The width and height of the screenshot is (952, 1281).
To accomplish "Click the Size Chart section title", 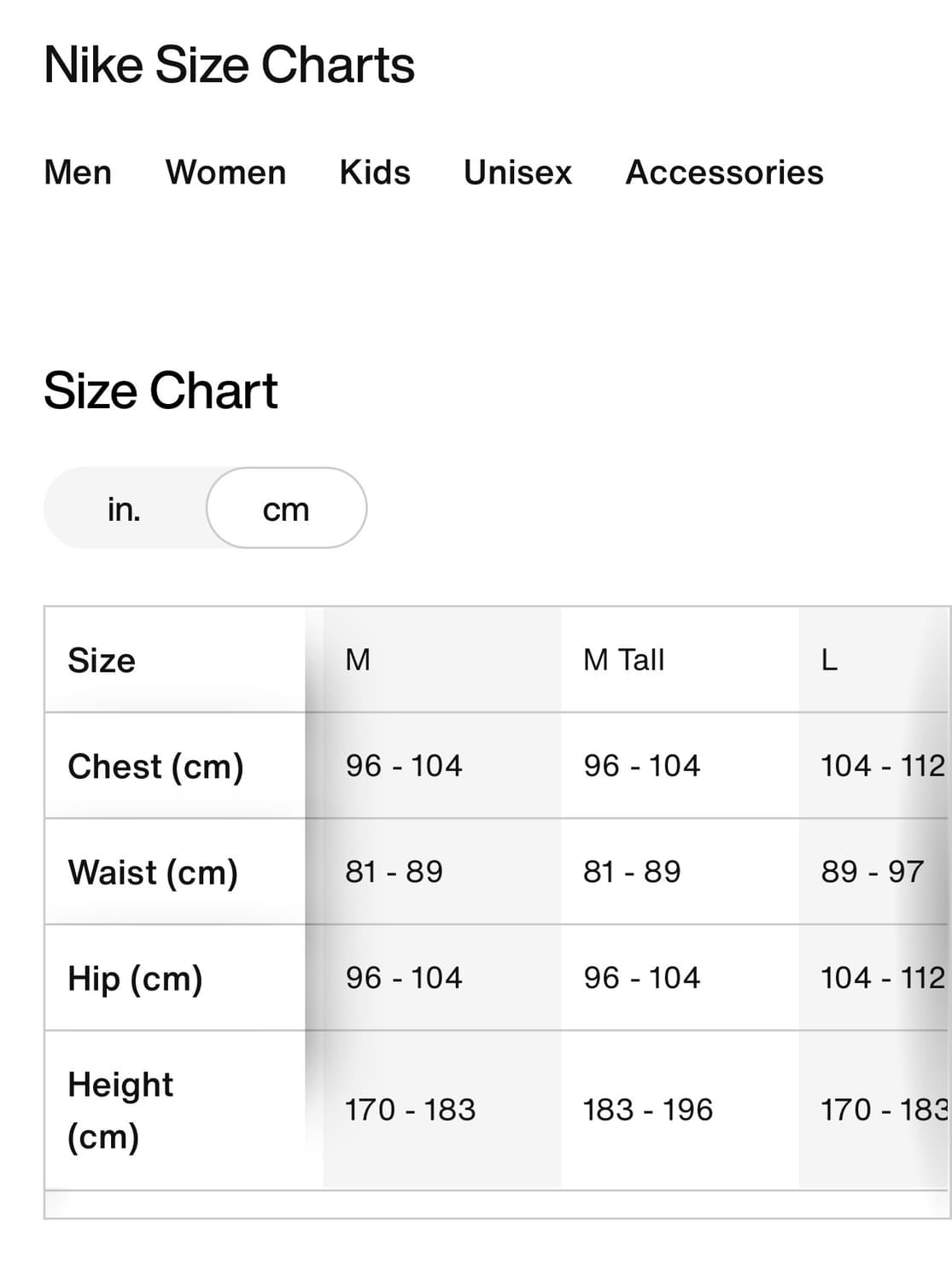I will click(161, 391).
